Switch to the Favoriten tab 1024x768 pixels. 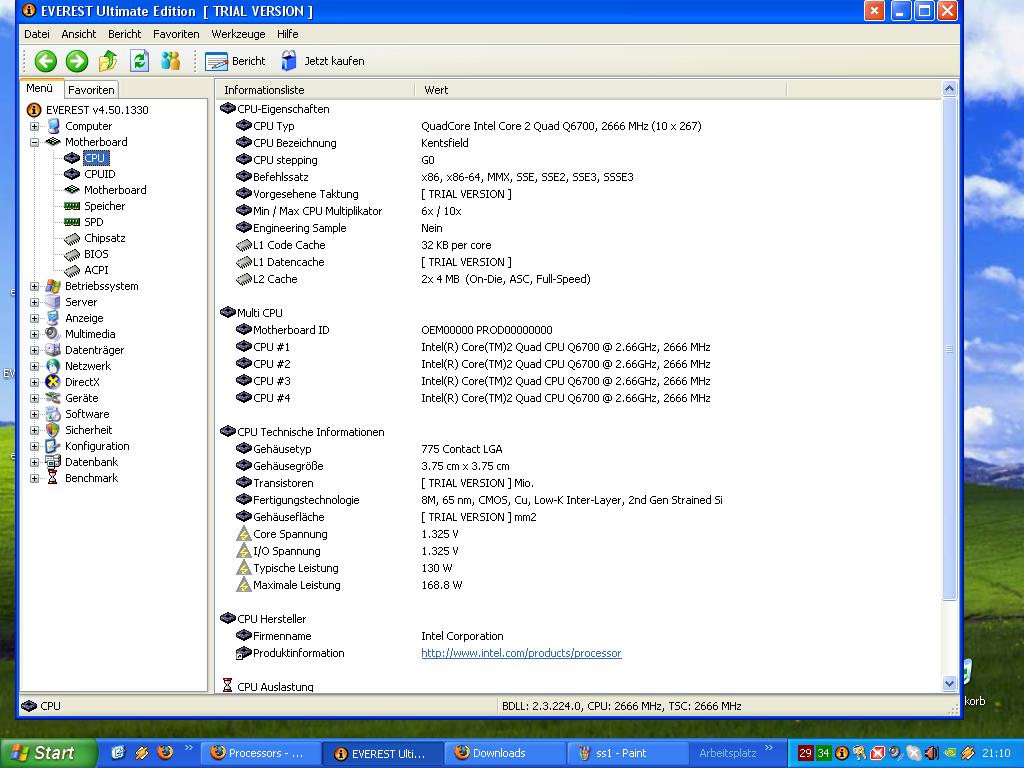point(91,90)
